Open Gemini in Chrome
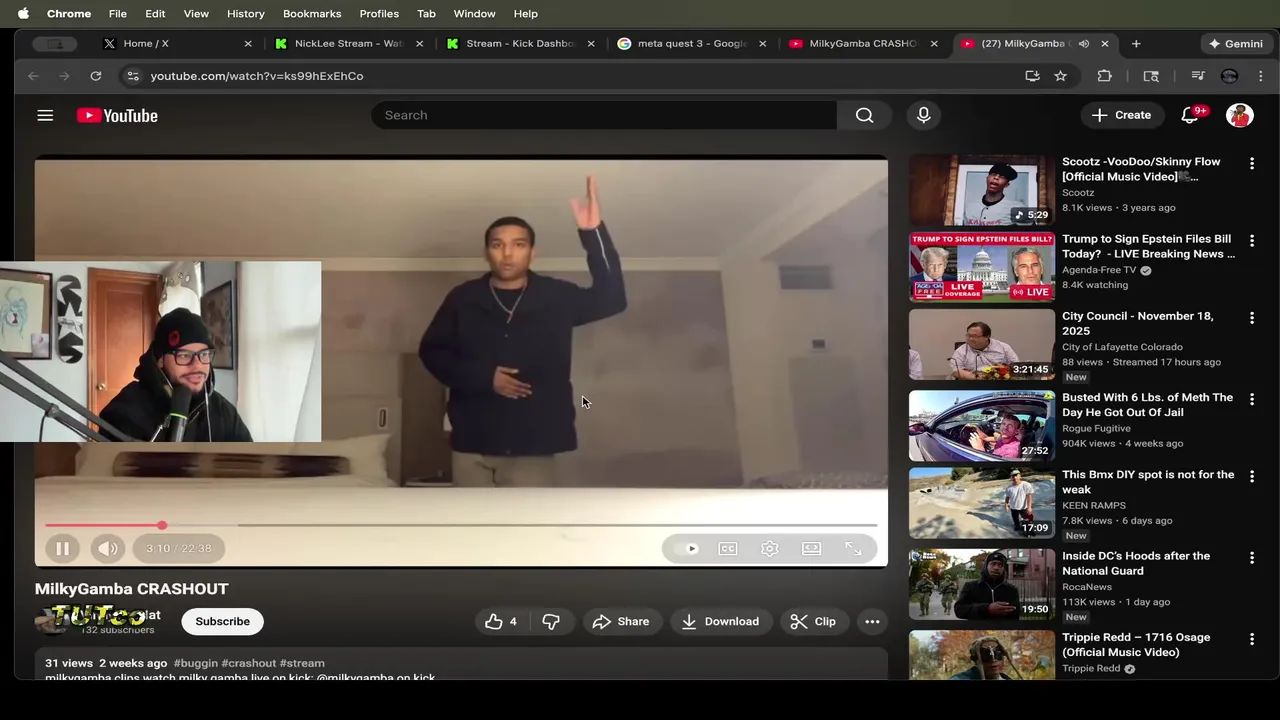The height and width of the screenshot is (720, 1280). pos(1235,44)
